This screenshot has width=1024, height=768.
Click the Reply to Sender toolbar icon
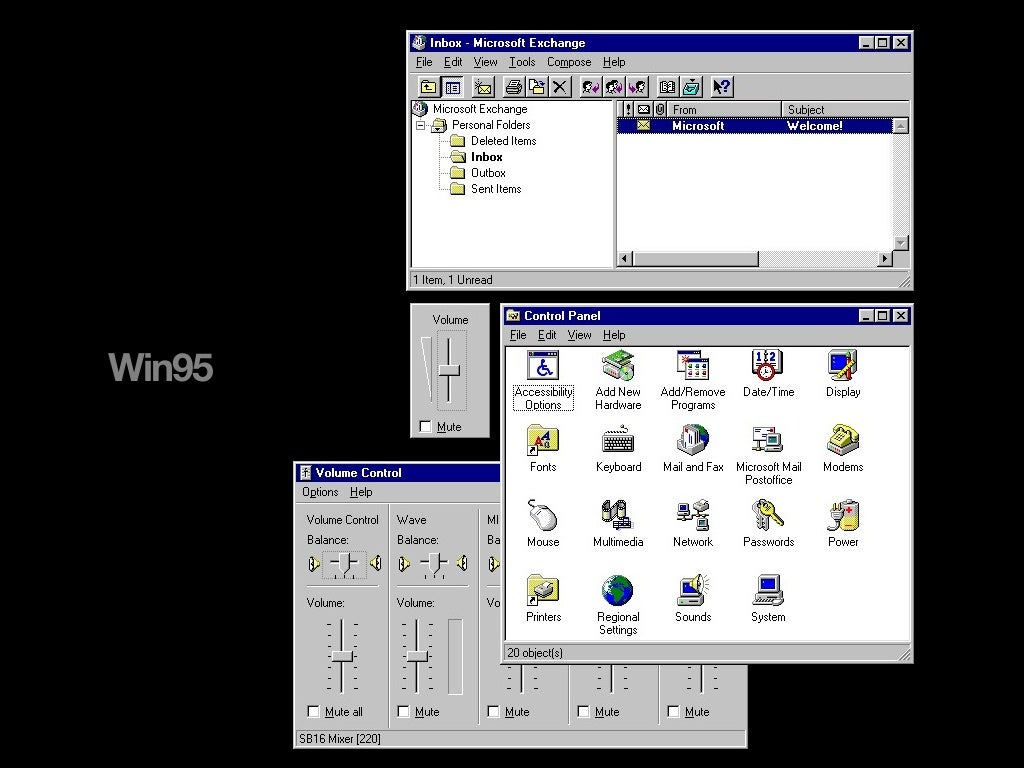590,87
